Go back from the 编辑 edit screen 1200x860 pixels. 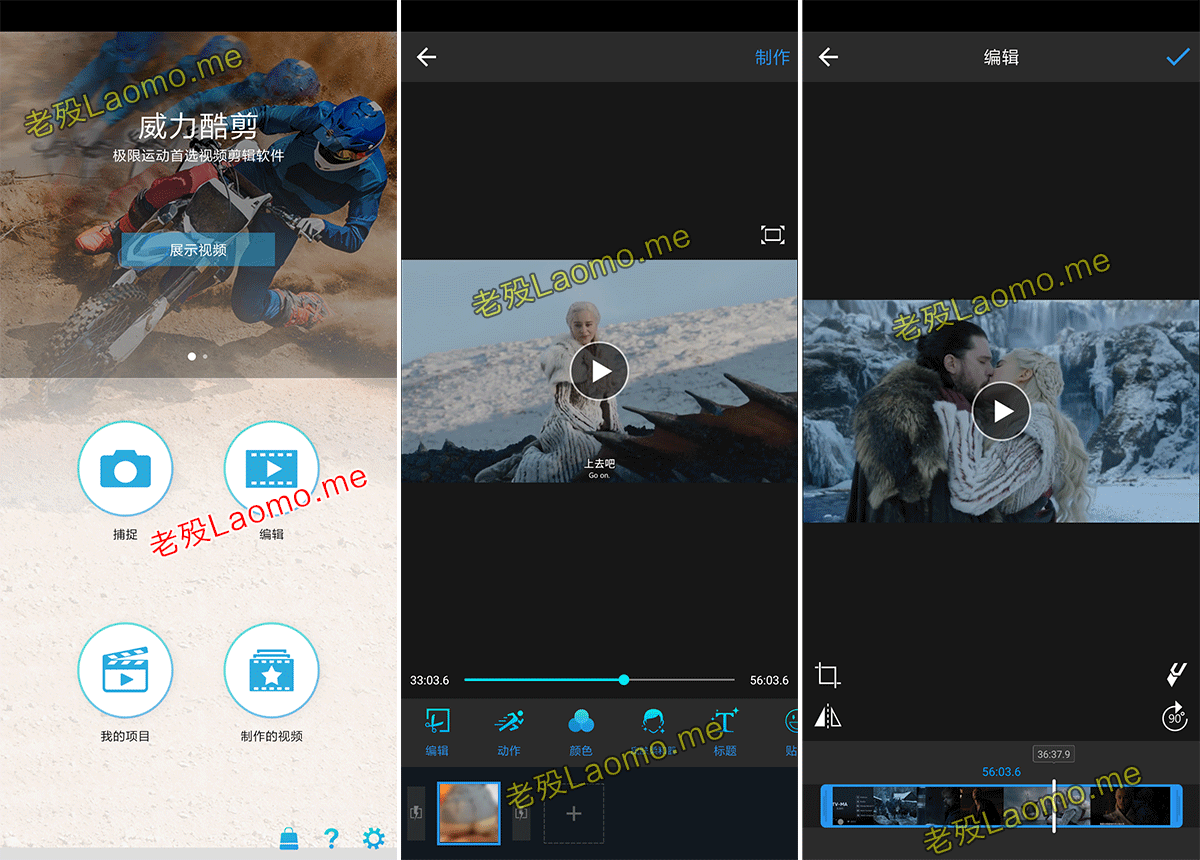click(x=828, y=58)
